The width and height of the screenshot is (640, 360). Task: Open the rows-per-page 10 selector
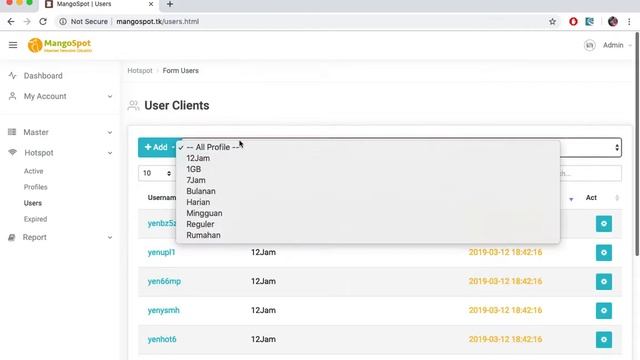tap(157, 173)
